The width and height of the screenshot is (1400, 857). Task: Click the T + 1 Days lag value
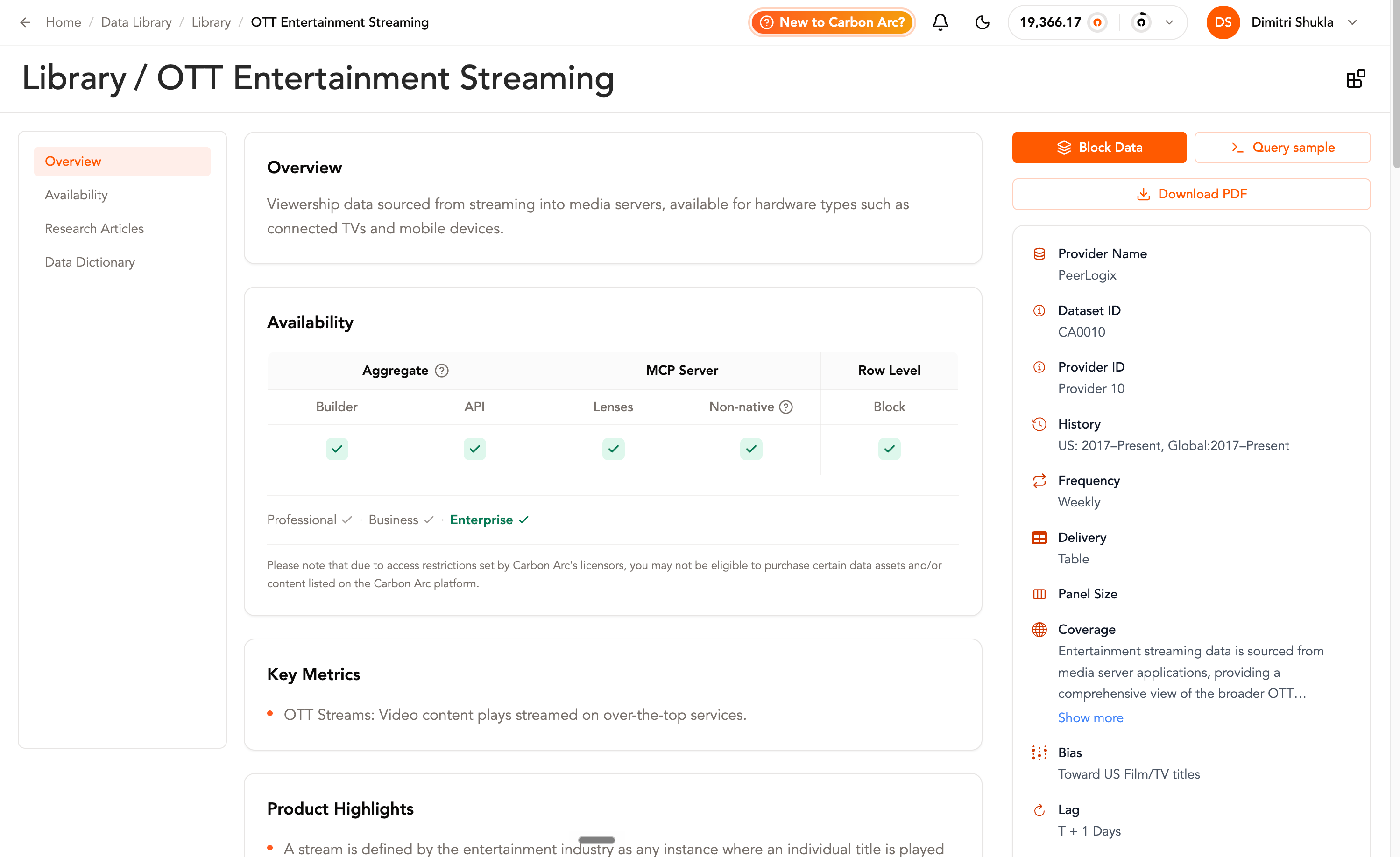[x=1089, y=831]
